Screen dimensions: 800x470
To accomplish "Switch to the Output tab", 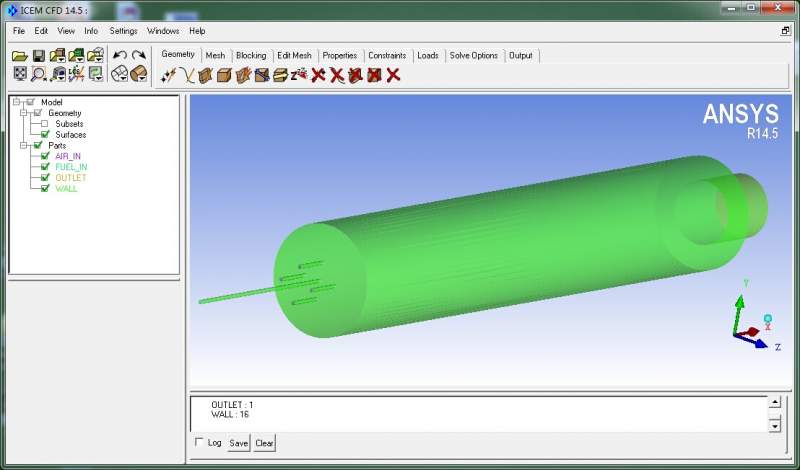I will [x=520, y=55].
